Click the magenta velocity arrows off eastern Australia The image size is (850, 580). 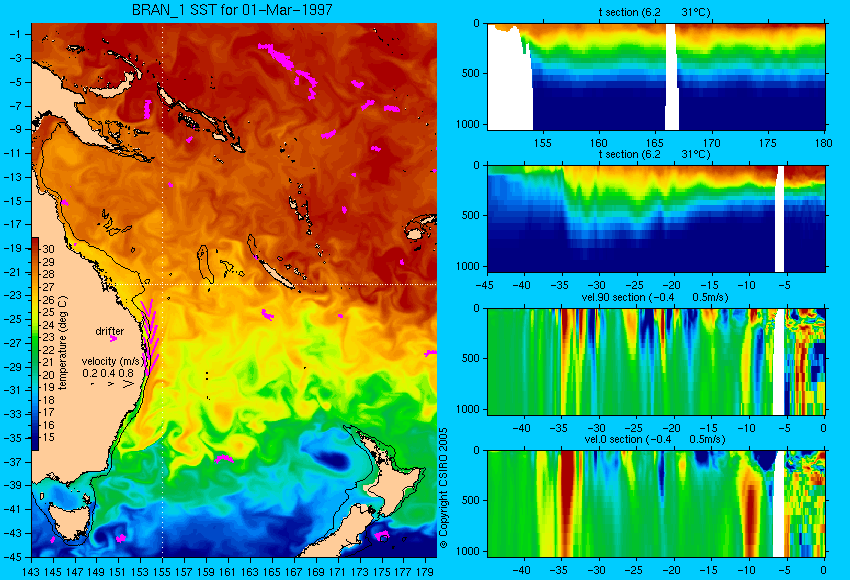pos(150,337)
